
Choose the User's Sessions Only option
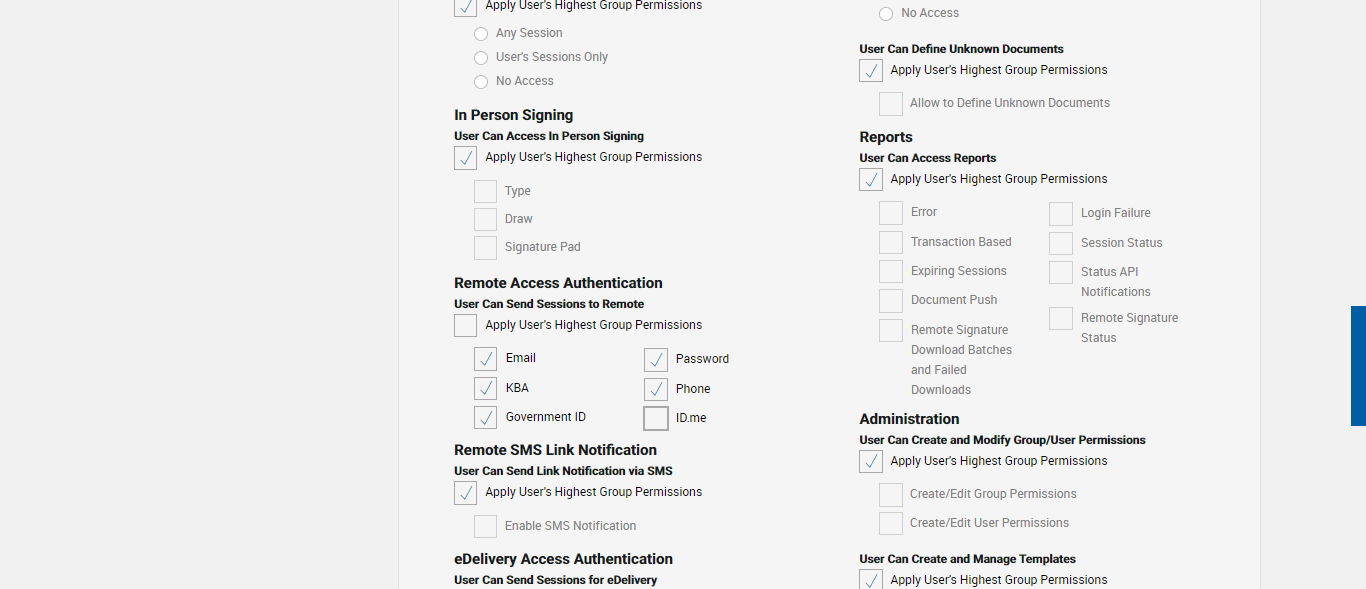481,58
